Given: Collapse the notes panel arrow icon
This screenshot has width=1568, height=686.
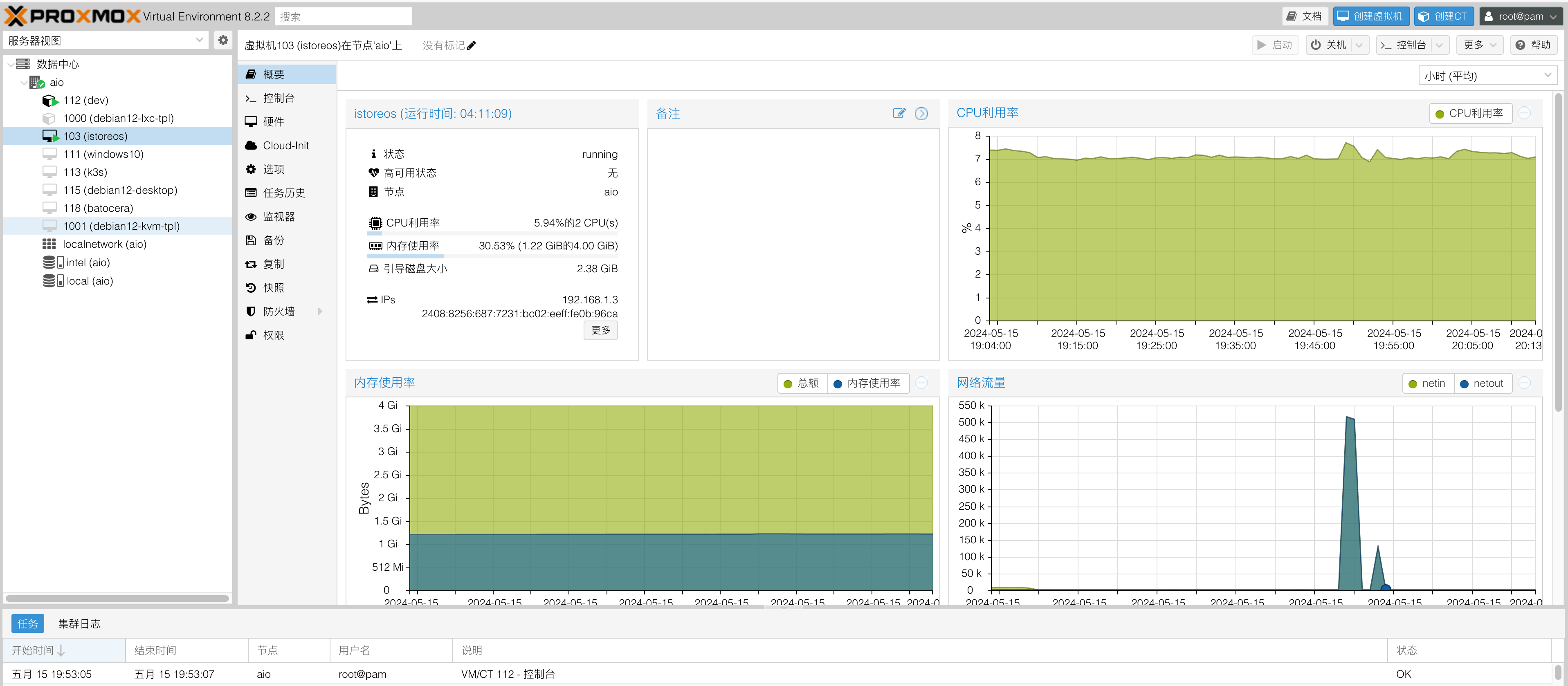Looking at the screenshot, I should click(x=921, y=113).
